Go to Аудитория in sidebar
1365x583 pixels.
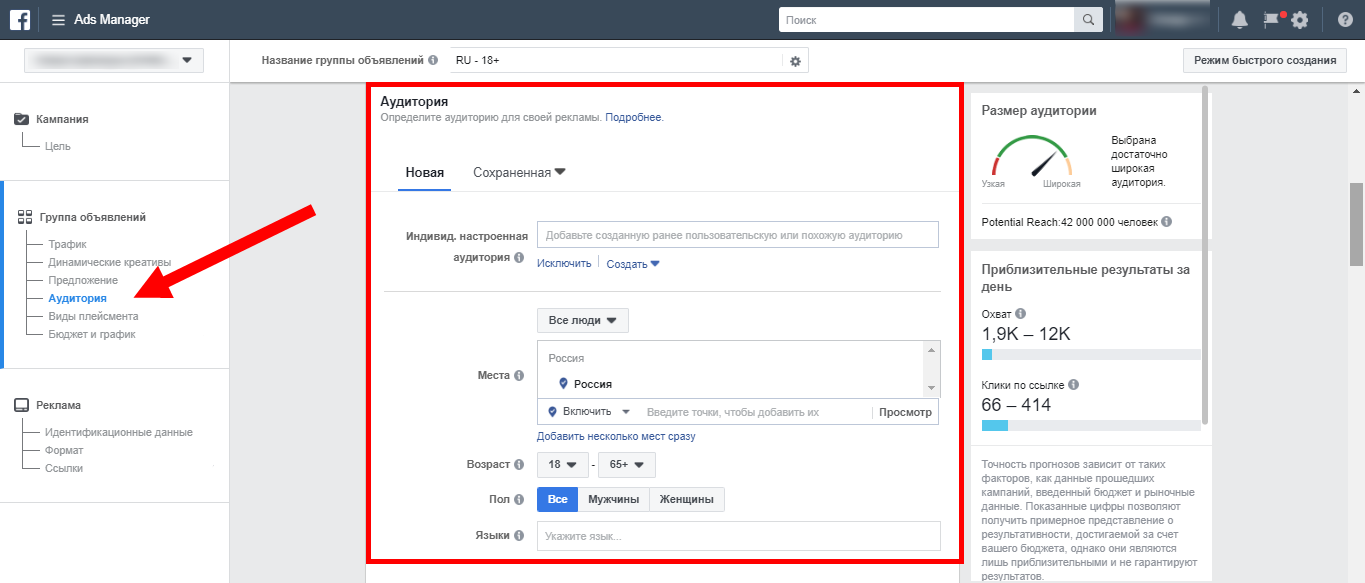pos(77,298)
